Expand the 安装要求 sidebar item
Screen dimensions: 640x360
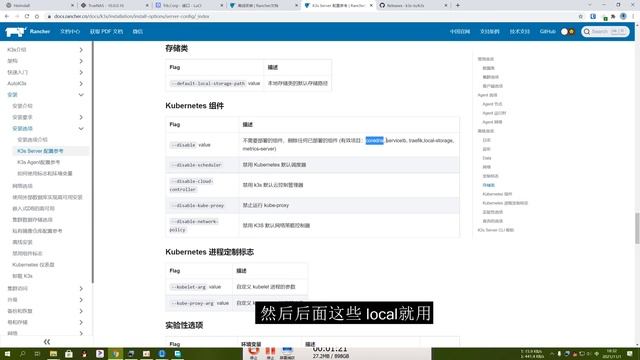(x=81, y=117)
